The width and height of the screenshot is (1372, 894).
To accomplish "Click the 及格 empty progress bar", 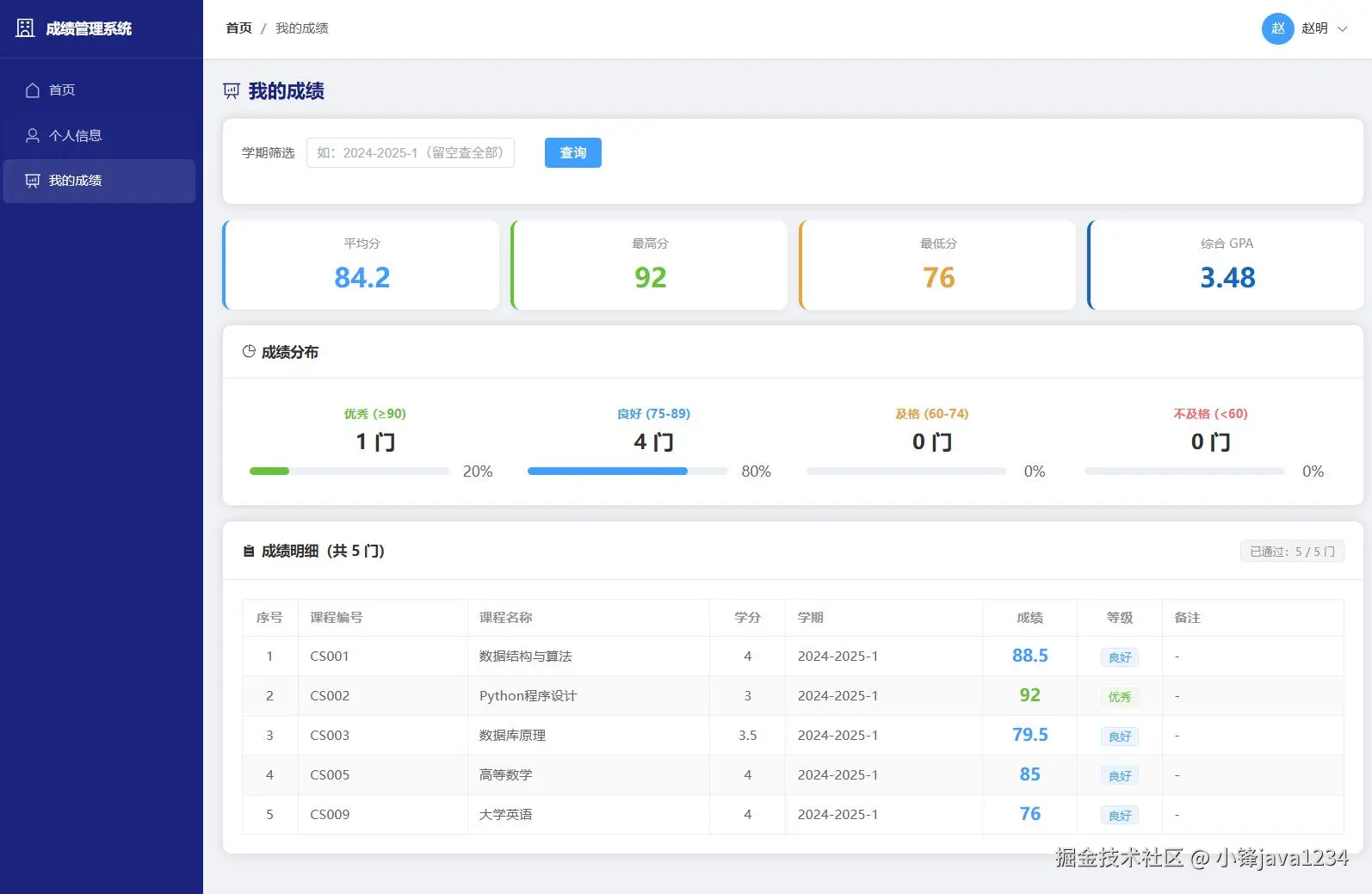I will pos(906,472).
